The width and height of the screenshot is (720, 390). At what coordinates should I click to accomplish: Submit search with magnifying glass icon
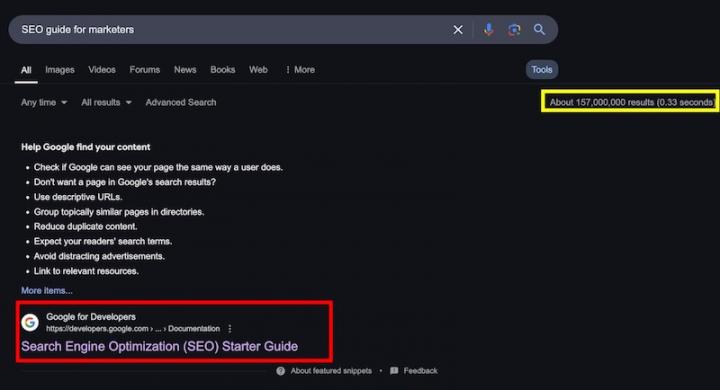click(539, 30)
